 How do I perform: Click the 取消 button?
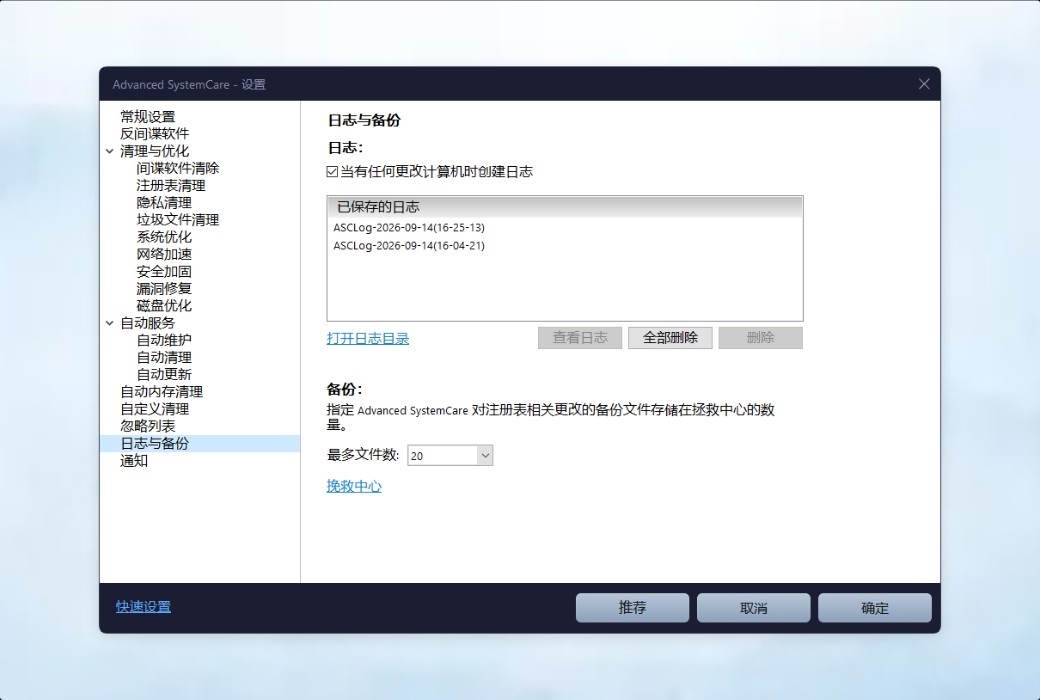(x=753, y=608)
